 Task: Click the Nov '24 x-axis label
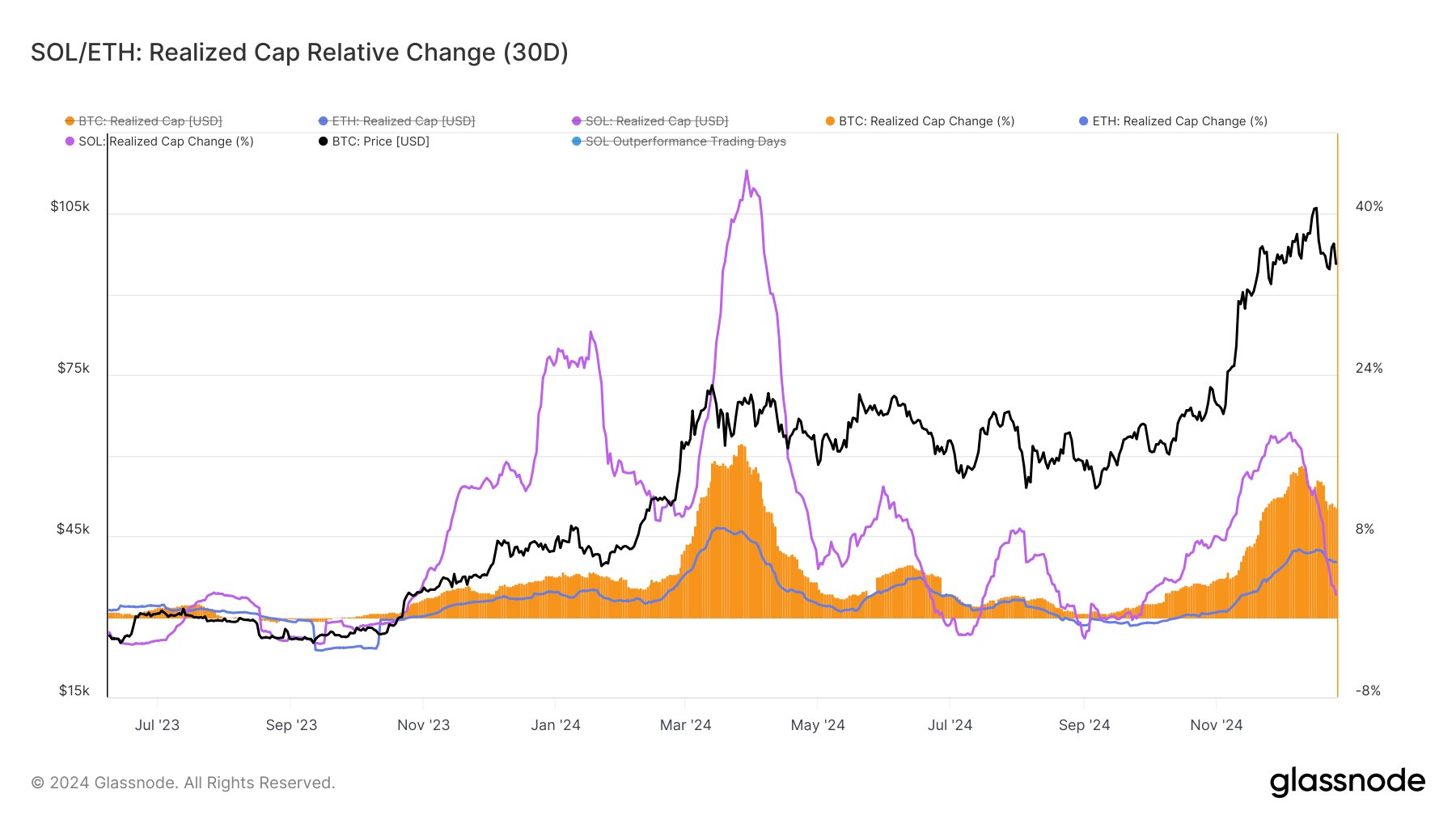1216,725
